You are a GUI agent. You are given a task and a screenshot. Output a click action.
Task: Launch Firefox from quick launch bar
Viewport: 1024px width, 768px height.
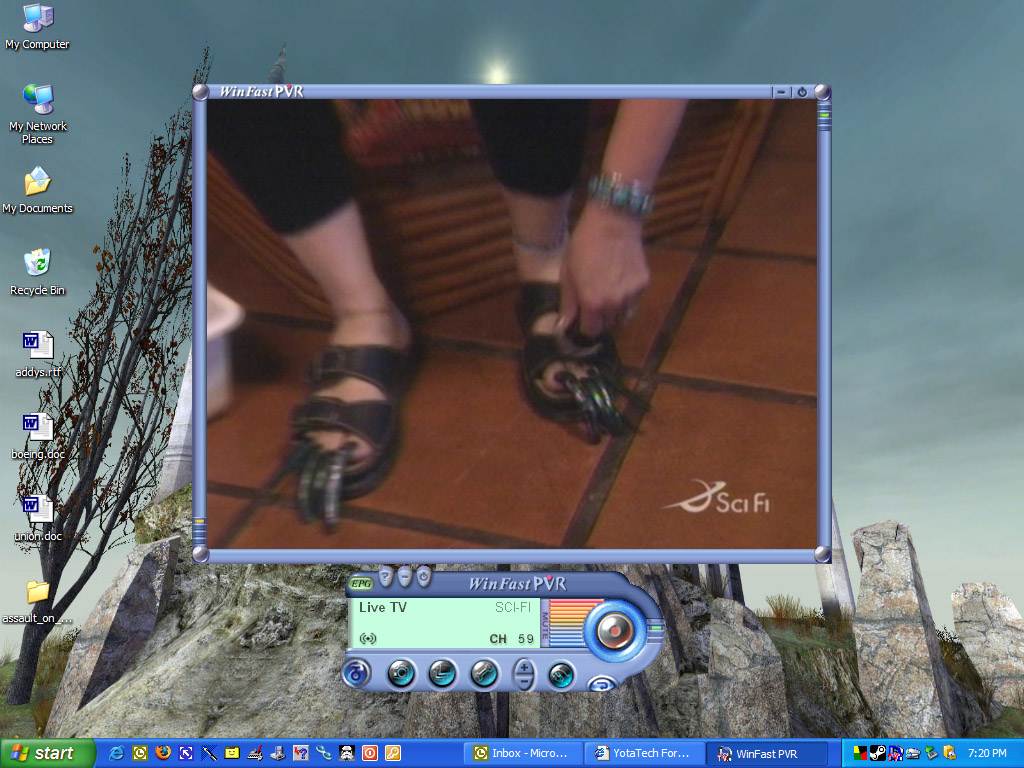click(x=163, y=753)
